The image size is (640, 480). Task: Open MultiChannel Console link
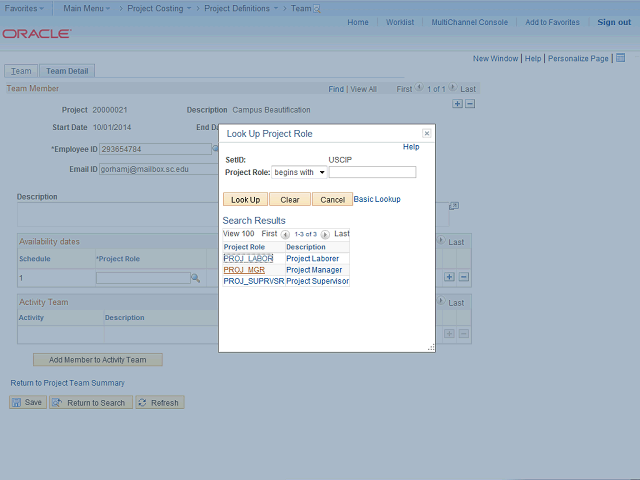pos(470,22)
